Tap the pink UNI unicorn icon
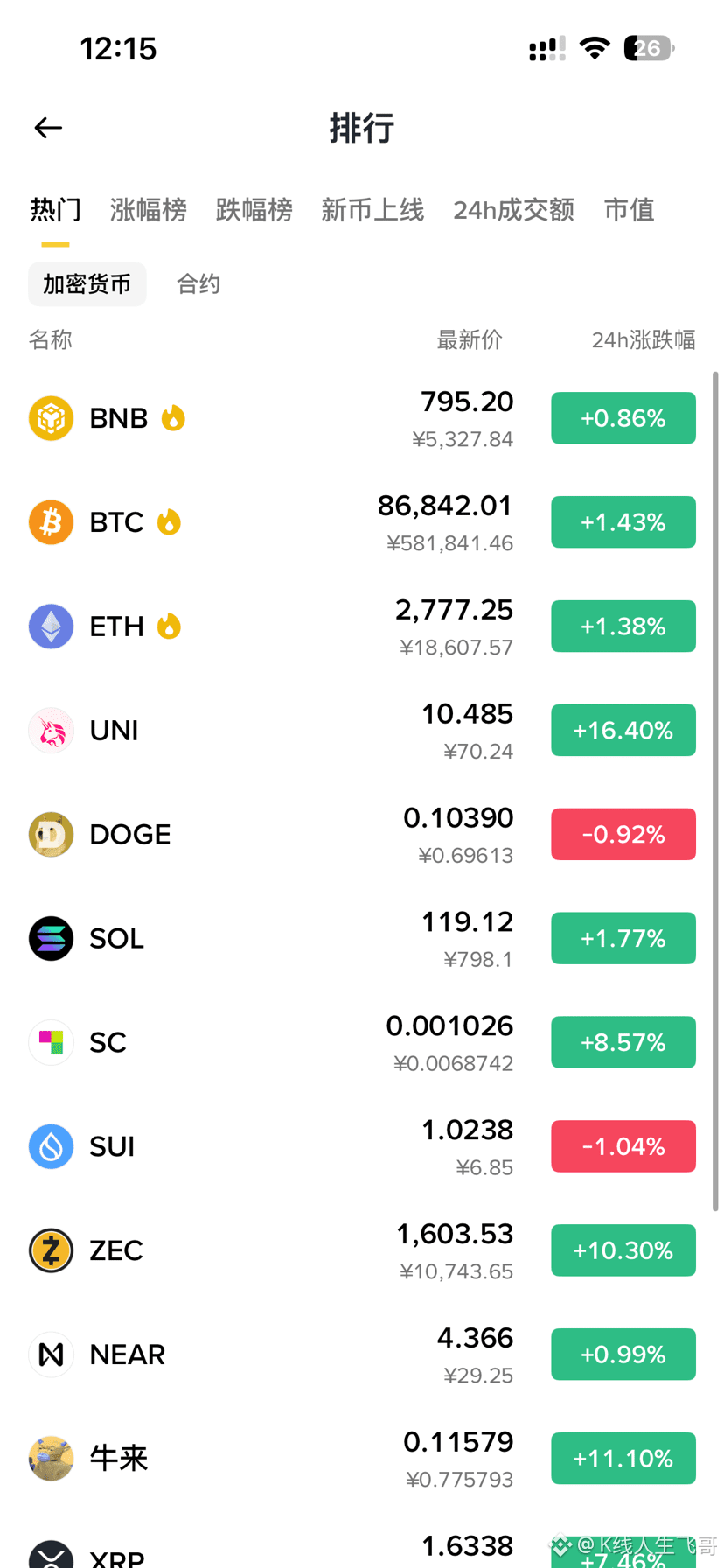Image resolution: width=724 pixels, height=1568 pixels. (x=51, y=731)
